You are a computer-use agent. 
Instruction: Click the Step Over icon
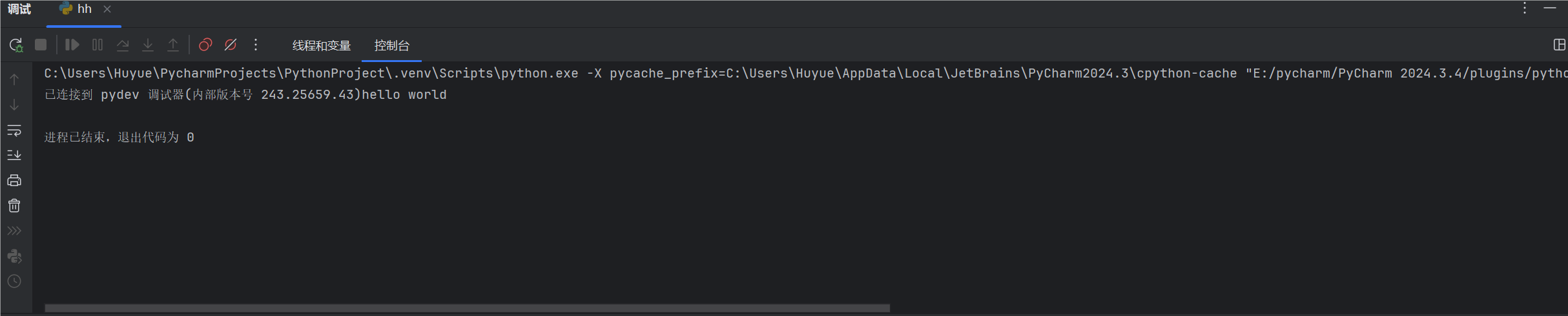pyautogui.click(x=123, y=45)
